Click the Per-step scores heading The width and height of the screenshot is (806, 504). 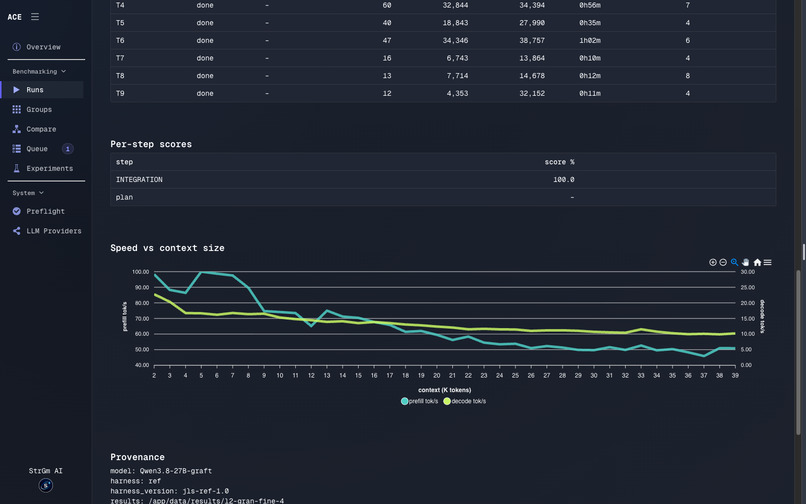(151, 144)
